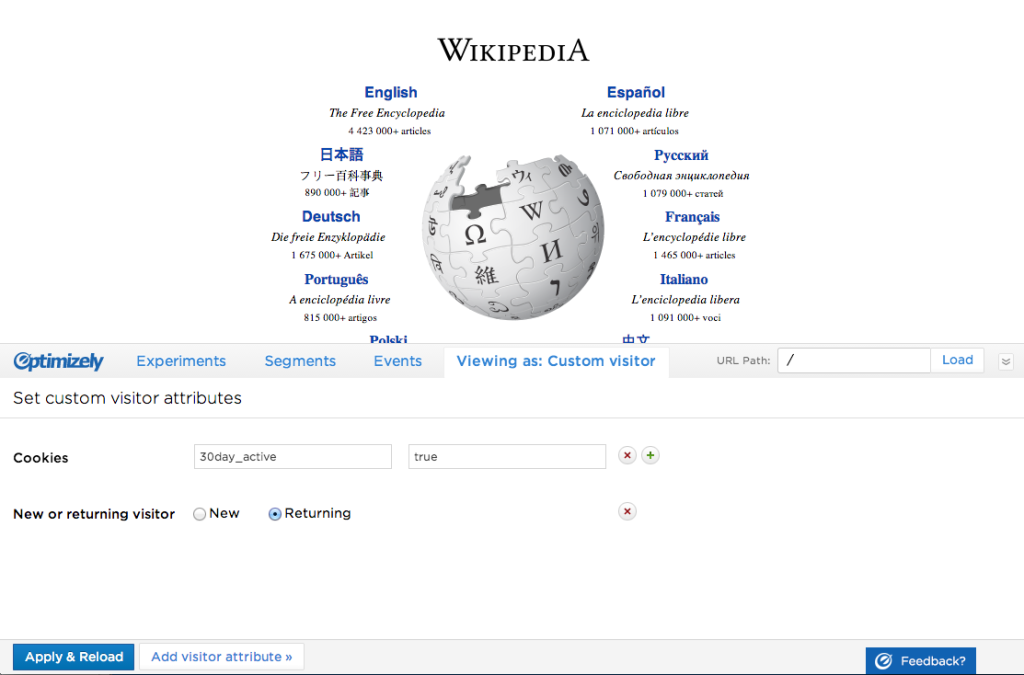Open the English Wikipedia link
Viewport: 1024px width, 675px height.
[x=391, y=92]
